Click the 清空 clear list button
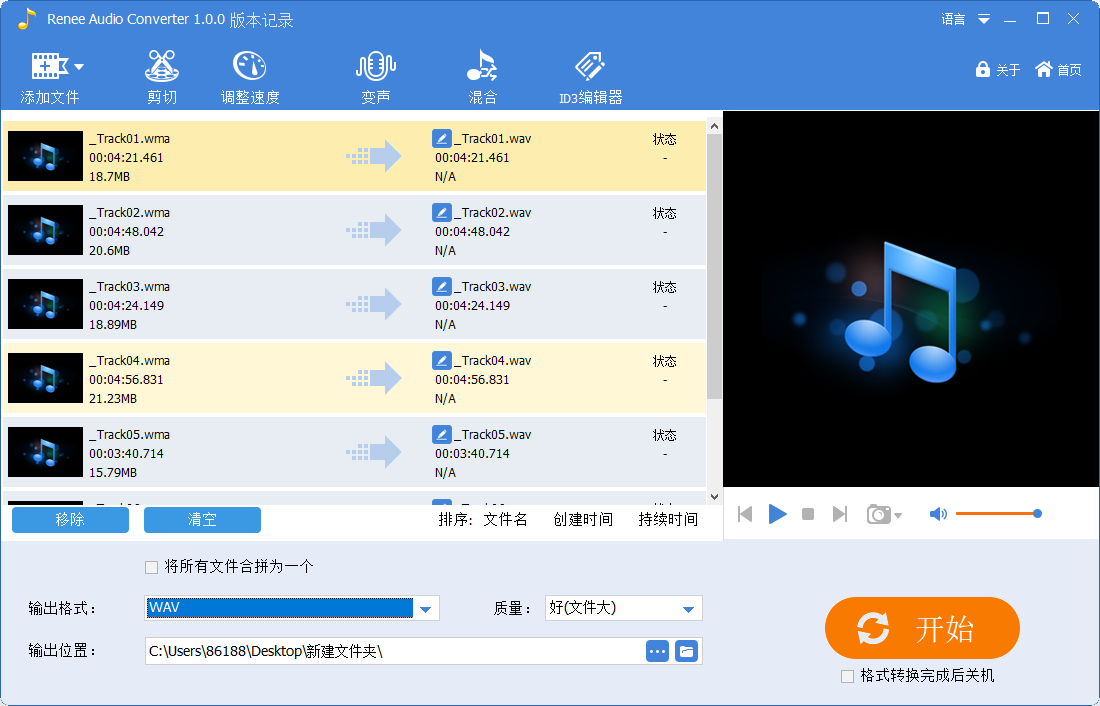 tap(202, 519)
